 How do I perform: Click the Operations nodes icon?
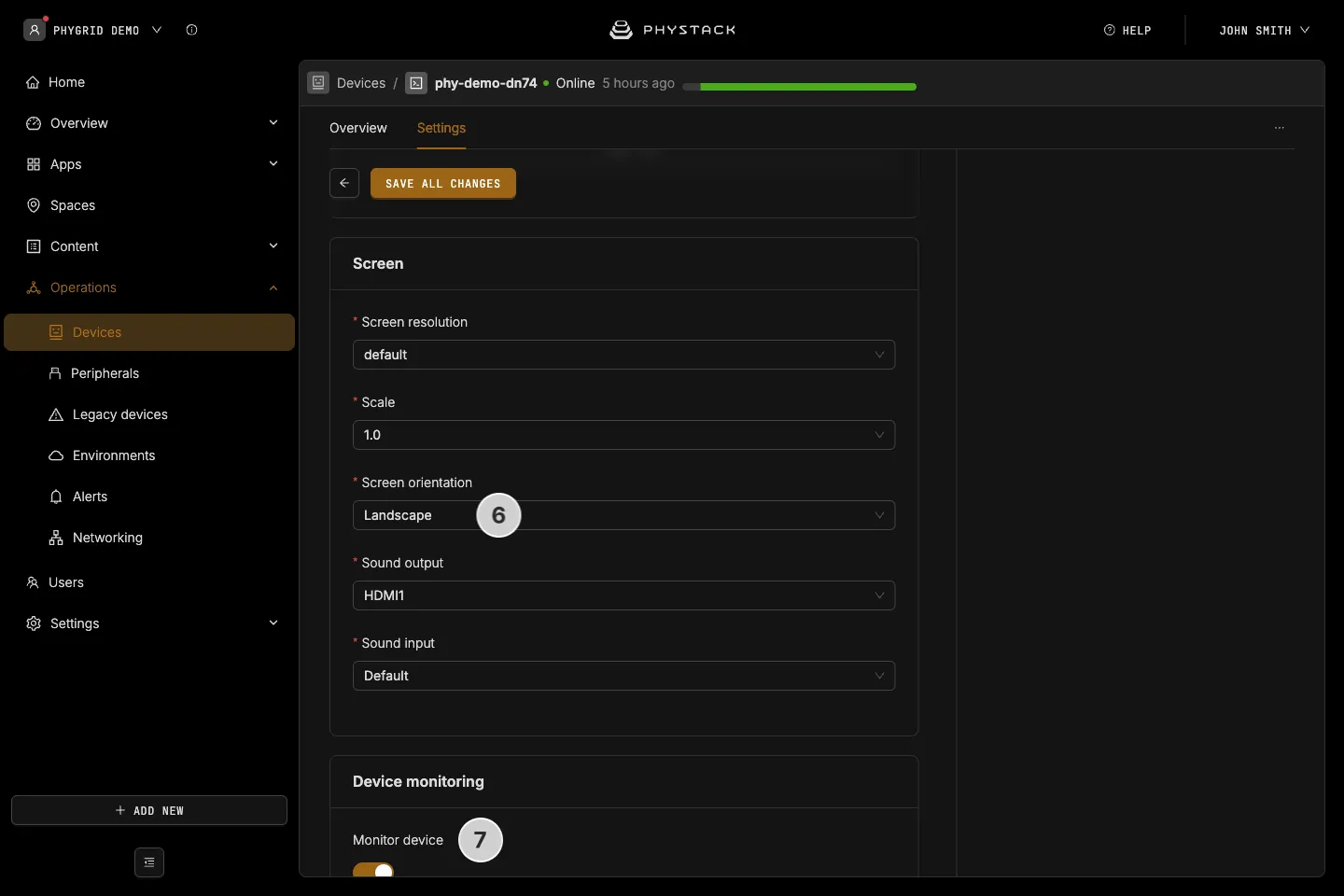(x=34, y=287)
